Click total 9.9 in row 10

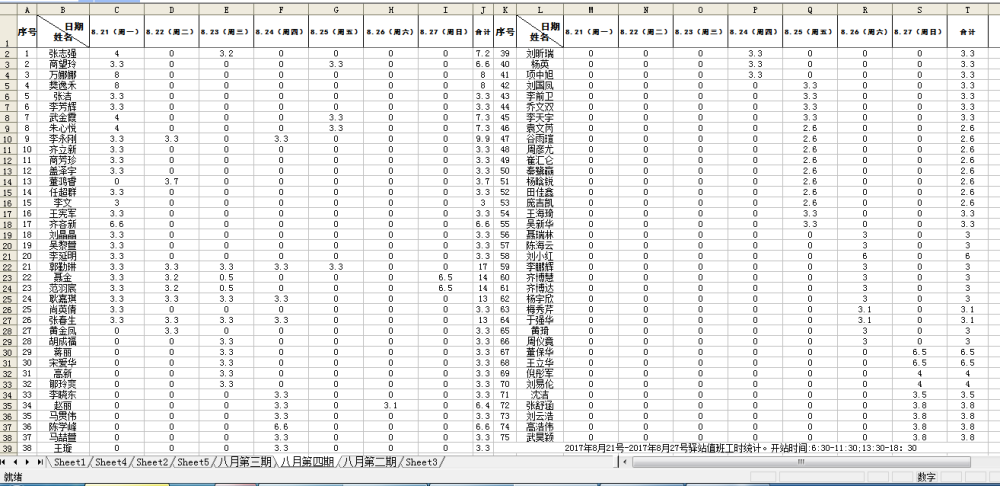(483, 138)
